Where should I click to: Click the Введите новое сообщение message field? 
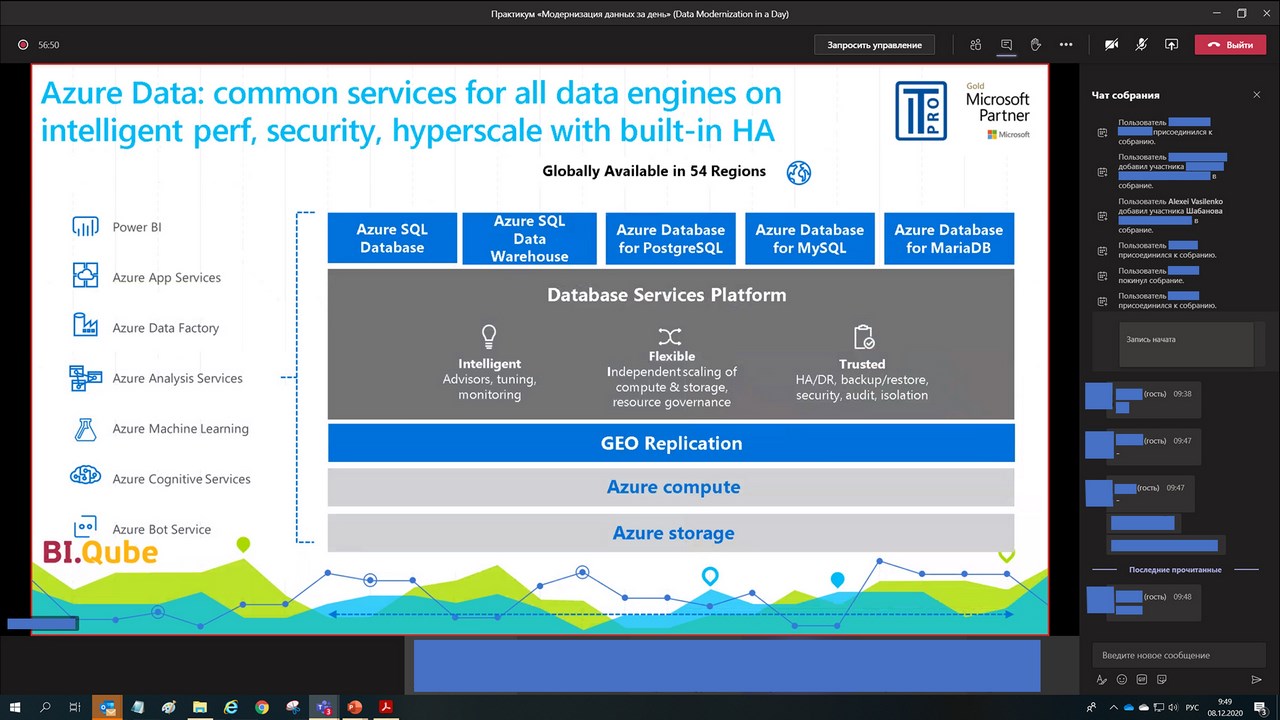1180,655
